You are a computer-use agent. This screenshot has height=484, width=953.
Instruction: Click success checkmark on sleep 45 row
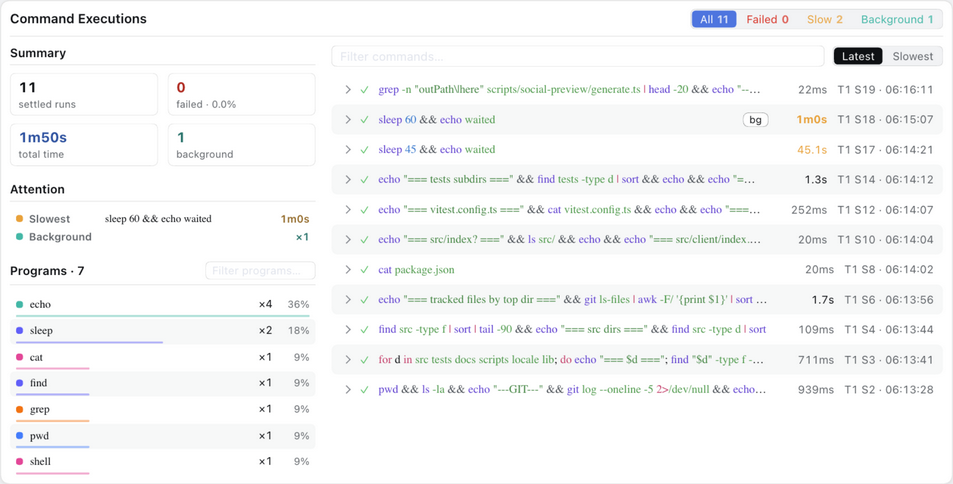(365, 150)
